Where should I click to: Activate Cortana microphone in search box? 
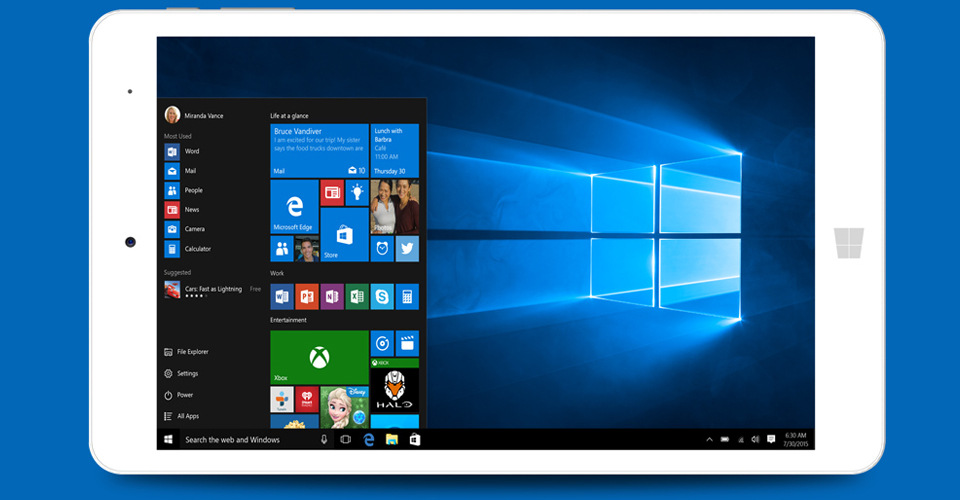324,439
